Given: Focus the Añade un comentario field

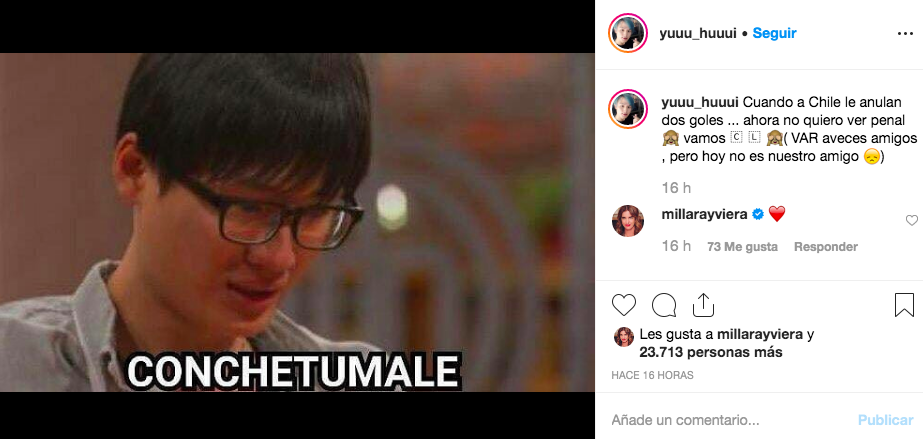Looking at the screenshot, I should click(730, 420).
